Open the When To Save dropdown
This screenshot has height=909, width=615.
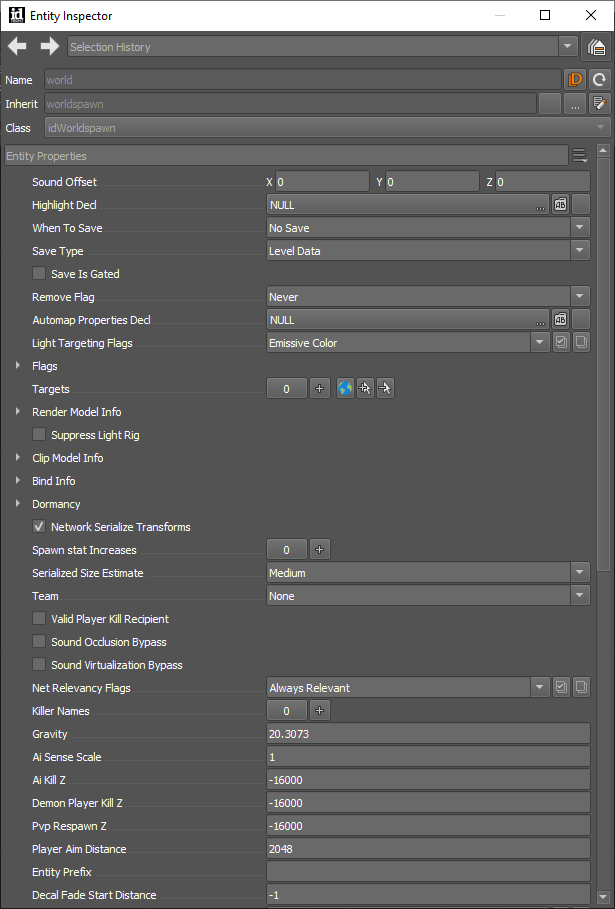(580, 228)
